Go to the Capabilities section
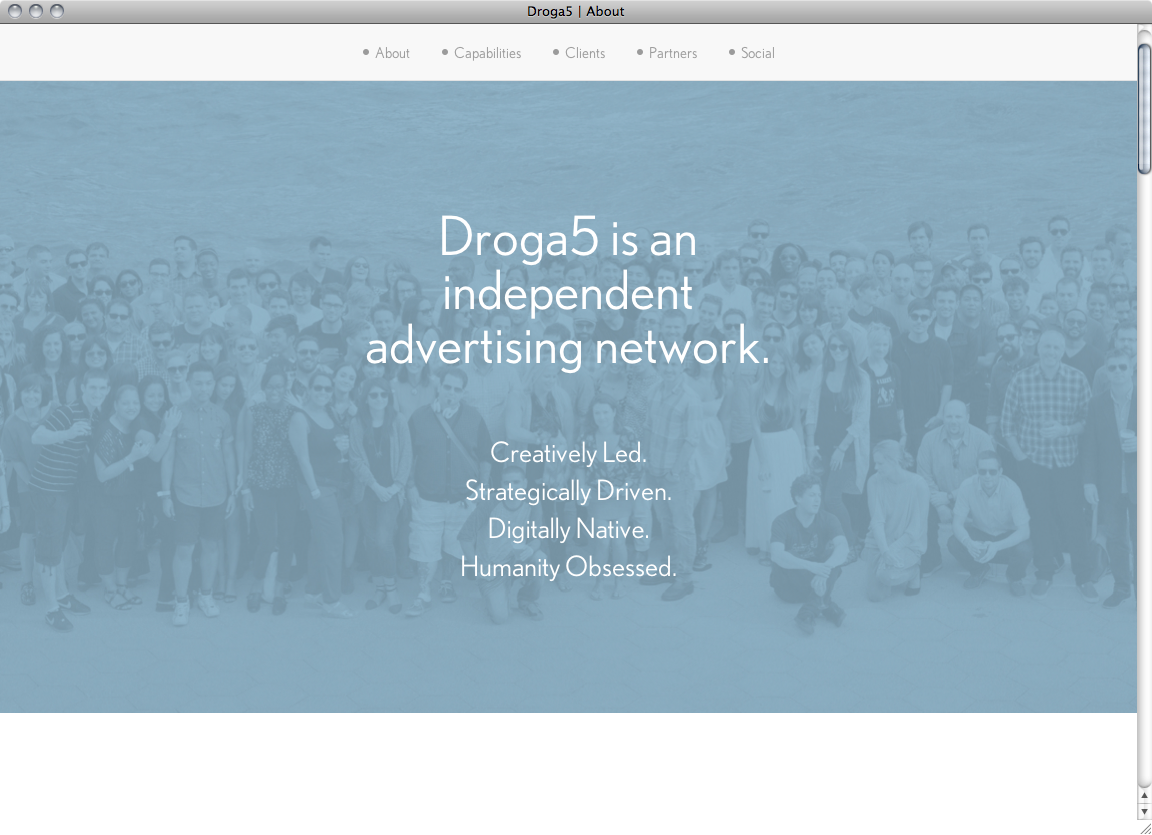 487,53
